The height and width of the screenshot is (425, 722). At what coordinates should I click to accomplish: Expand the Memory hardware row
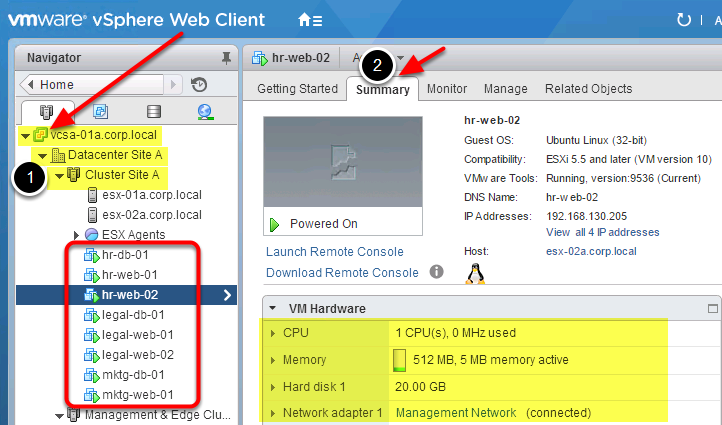click(x=273, y=361)
